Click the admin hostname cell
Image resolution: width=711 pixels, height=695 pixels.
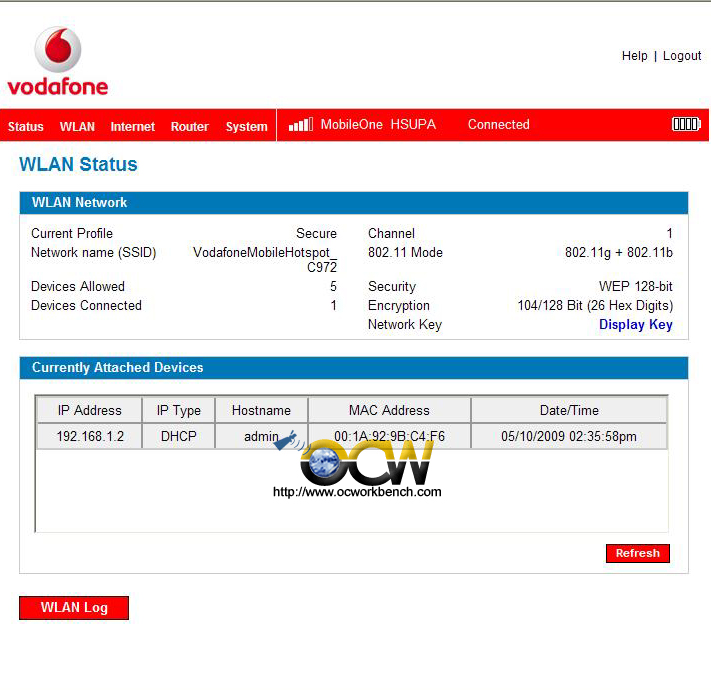(x=261, y=436)
